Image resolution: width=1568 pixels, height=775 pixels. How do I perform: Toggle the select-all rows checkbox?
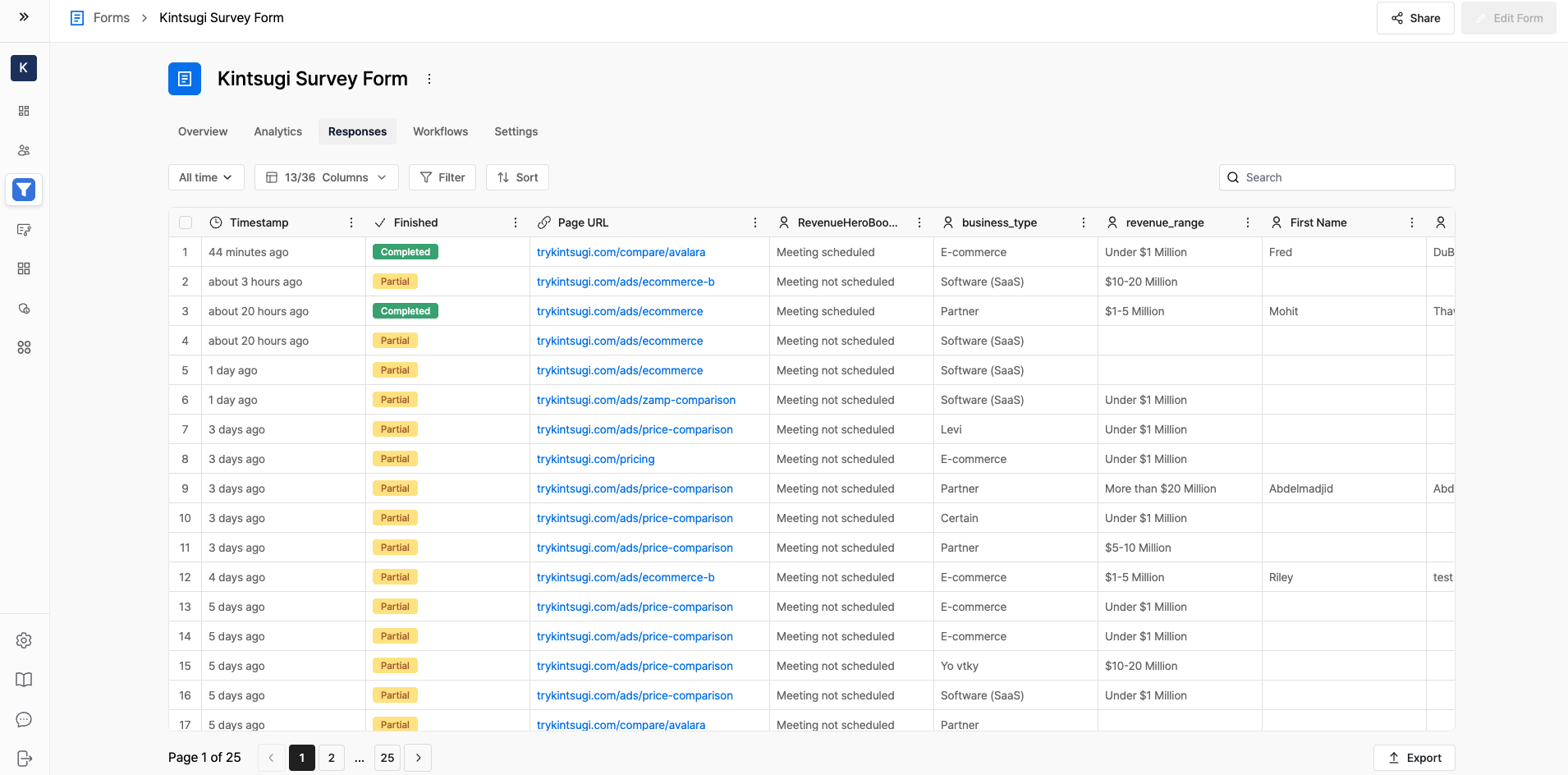pyautogui.click(x=186, y=222)
